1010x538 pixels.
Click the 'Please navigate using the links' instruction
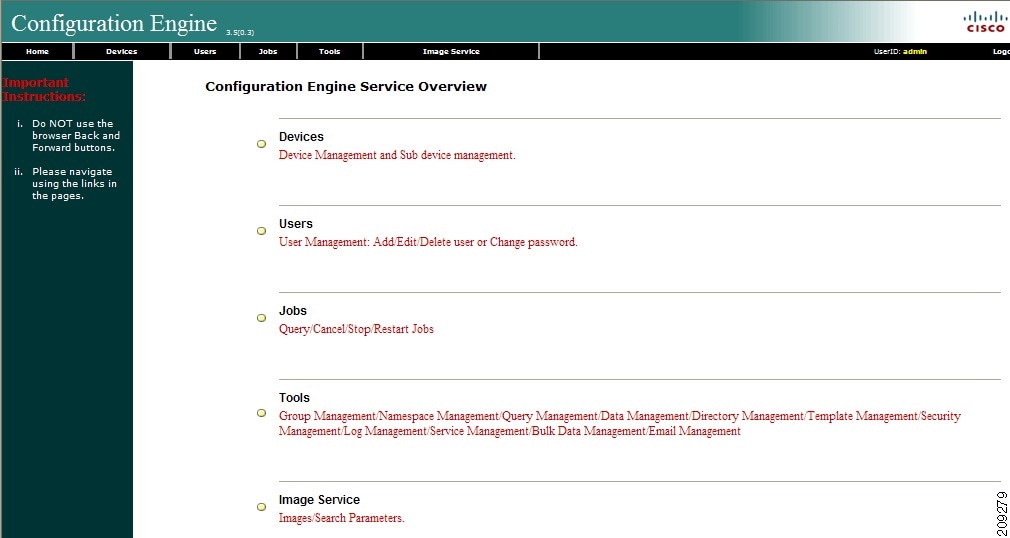[x=75, y=184]
